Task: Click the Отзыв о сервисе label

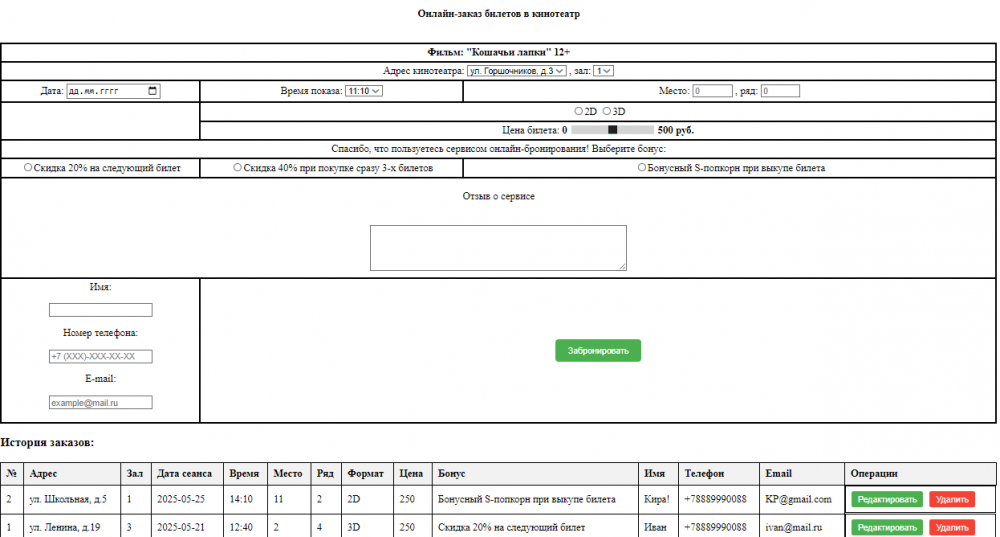Action: tap(498, 196)
